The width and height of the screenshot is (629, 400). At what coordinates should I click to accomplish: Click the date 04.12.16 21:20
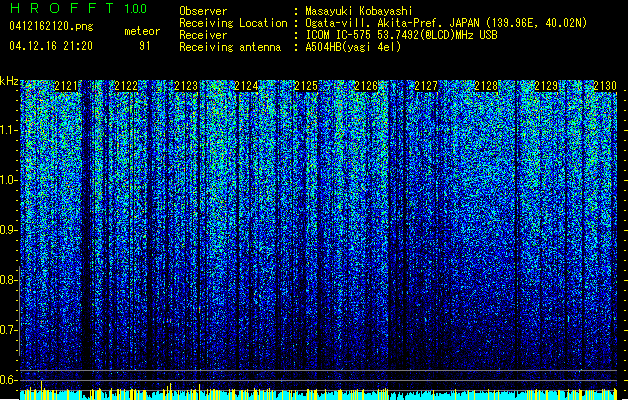pyautogui.click(x=51, y=45)
